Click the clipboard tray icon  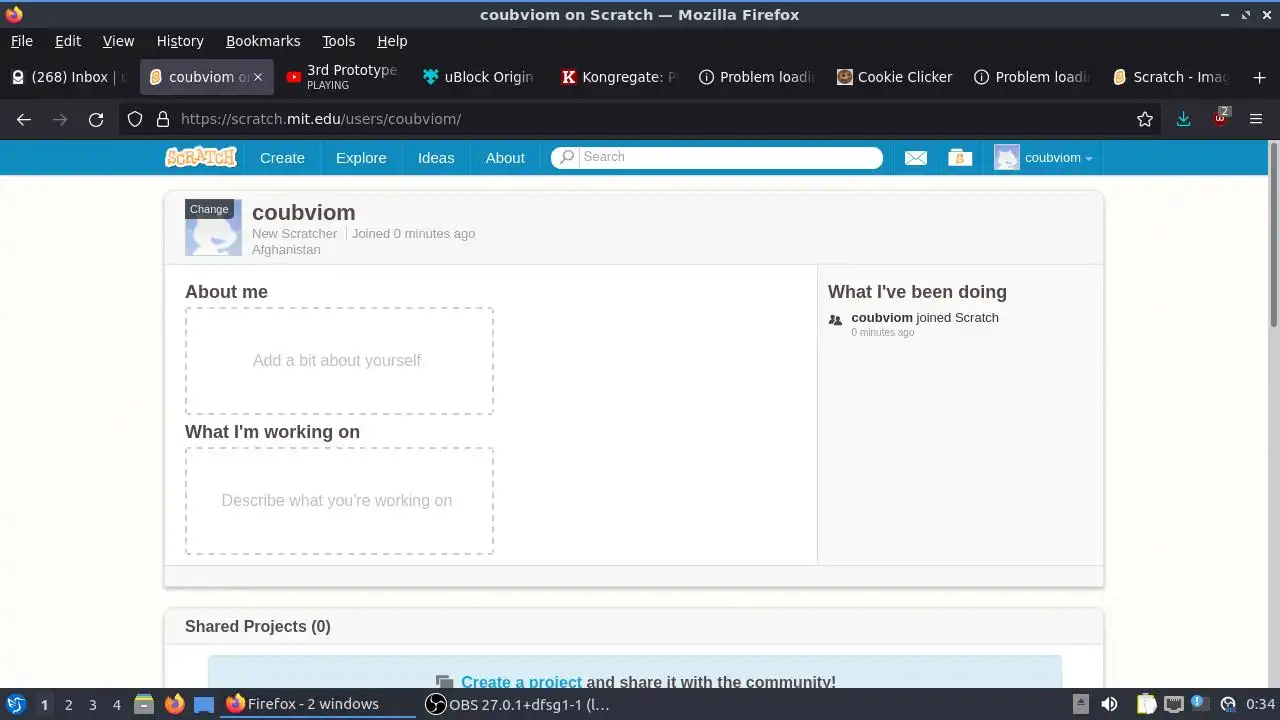point(1147,704)
